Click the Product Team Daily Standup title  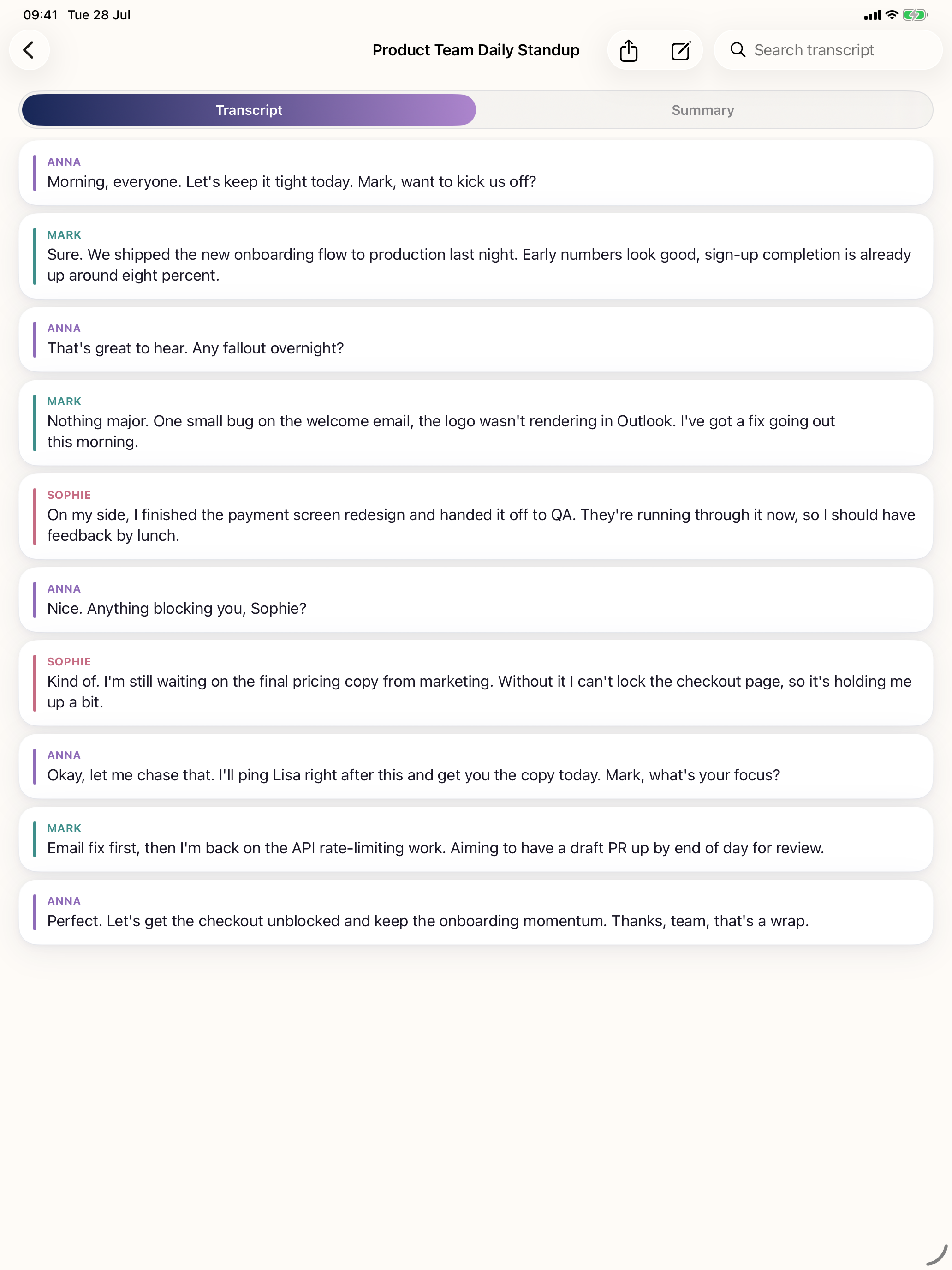point(476,50)
